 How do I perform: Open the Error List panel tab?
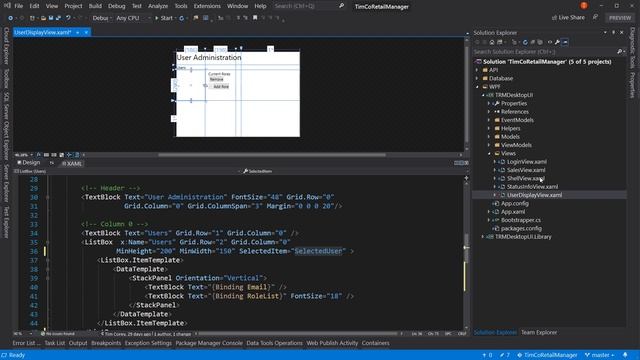coord(26,343)
